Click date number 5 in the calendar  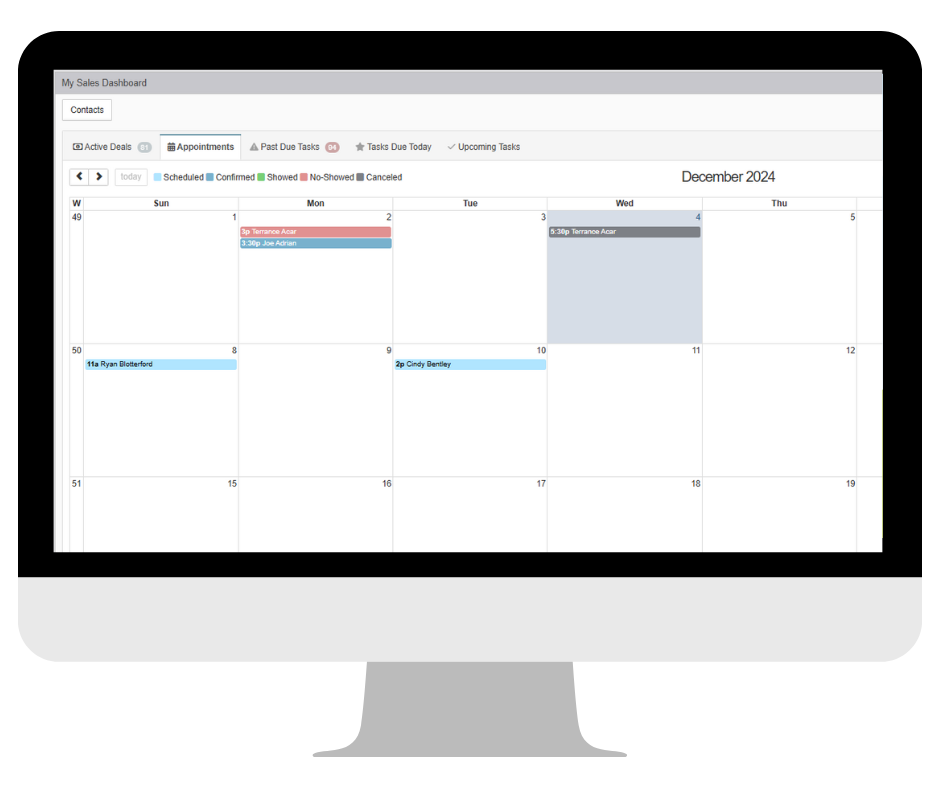coord(852,217)
